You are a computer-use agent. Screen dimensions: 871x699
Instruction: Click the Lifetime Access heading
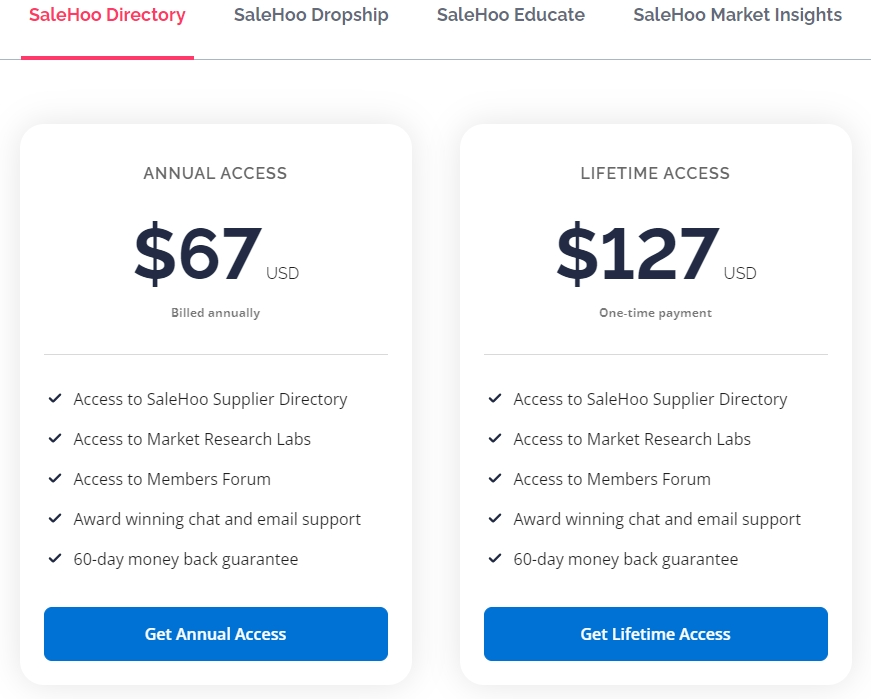click(655, 173)
